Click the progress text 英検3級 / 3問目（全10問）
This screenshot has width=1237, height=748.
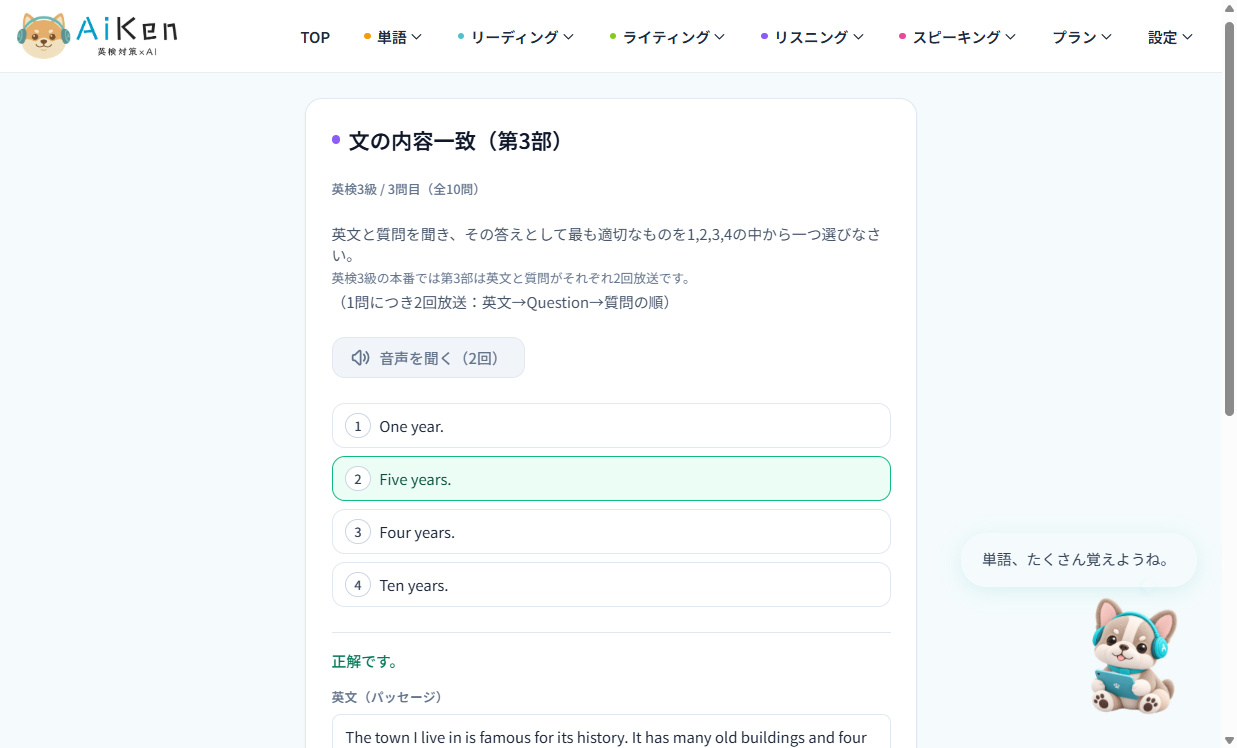click(406, 189)
